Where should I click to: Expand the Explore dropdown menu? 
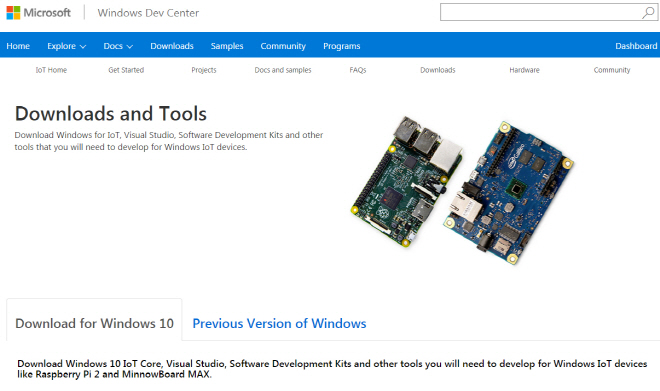click(67, 46)
